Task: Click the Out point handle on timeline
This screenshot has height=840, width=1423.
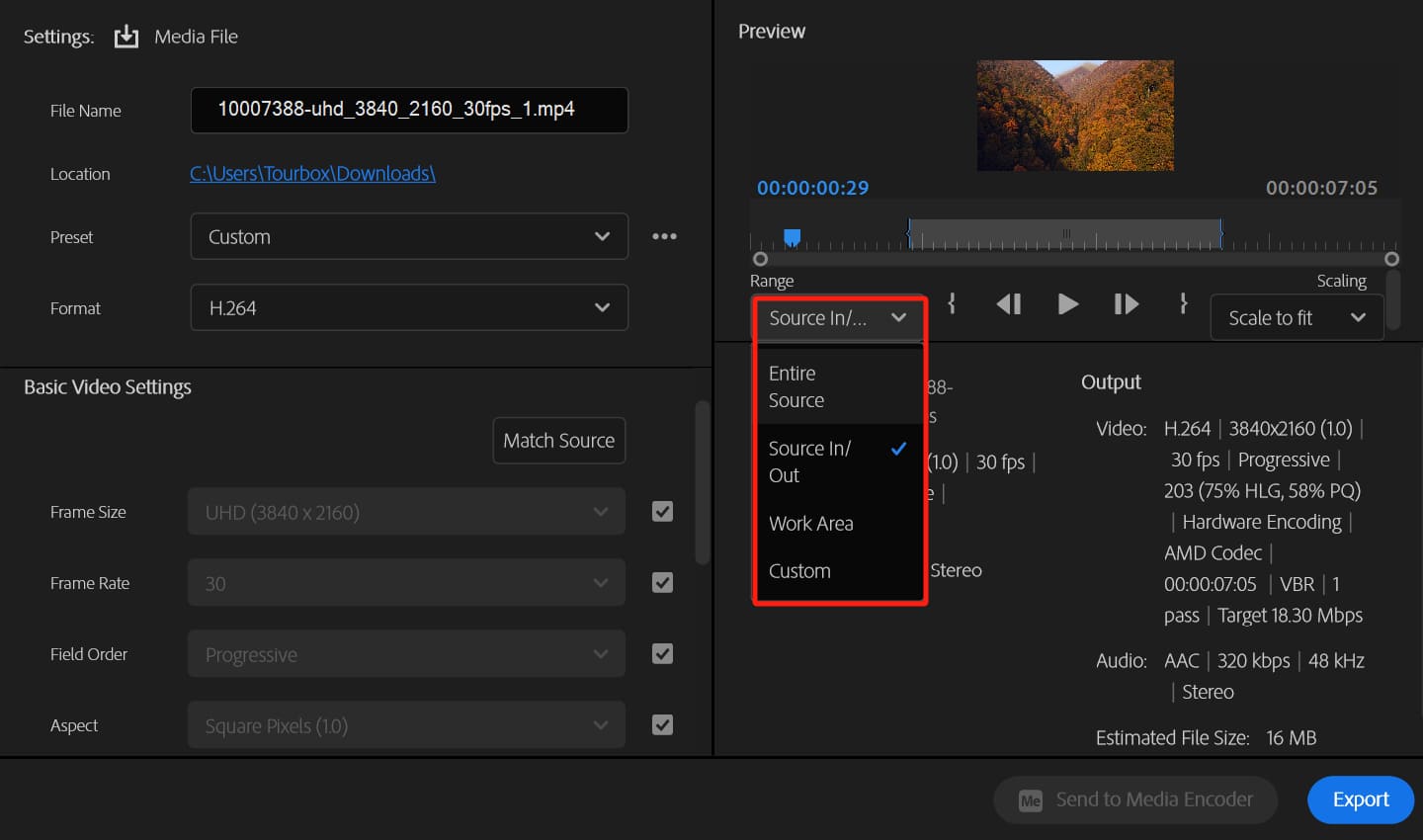Action: coord(1221,233)
